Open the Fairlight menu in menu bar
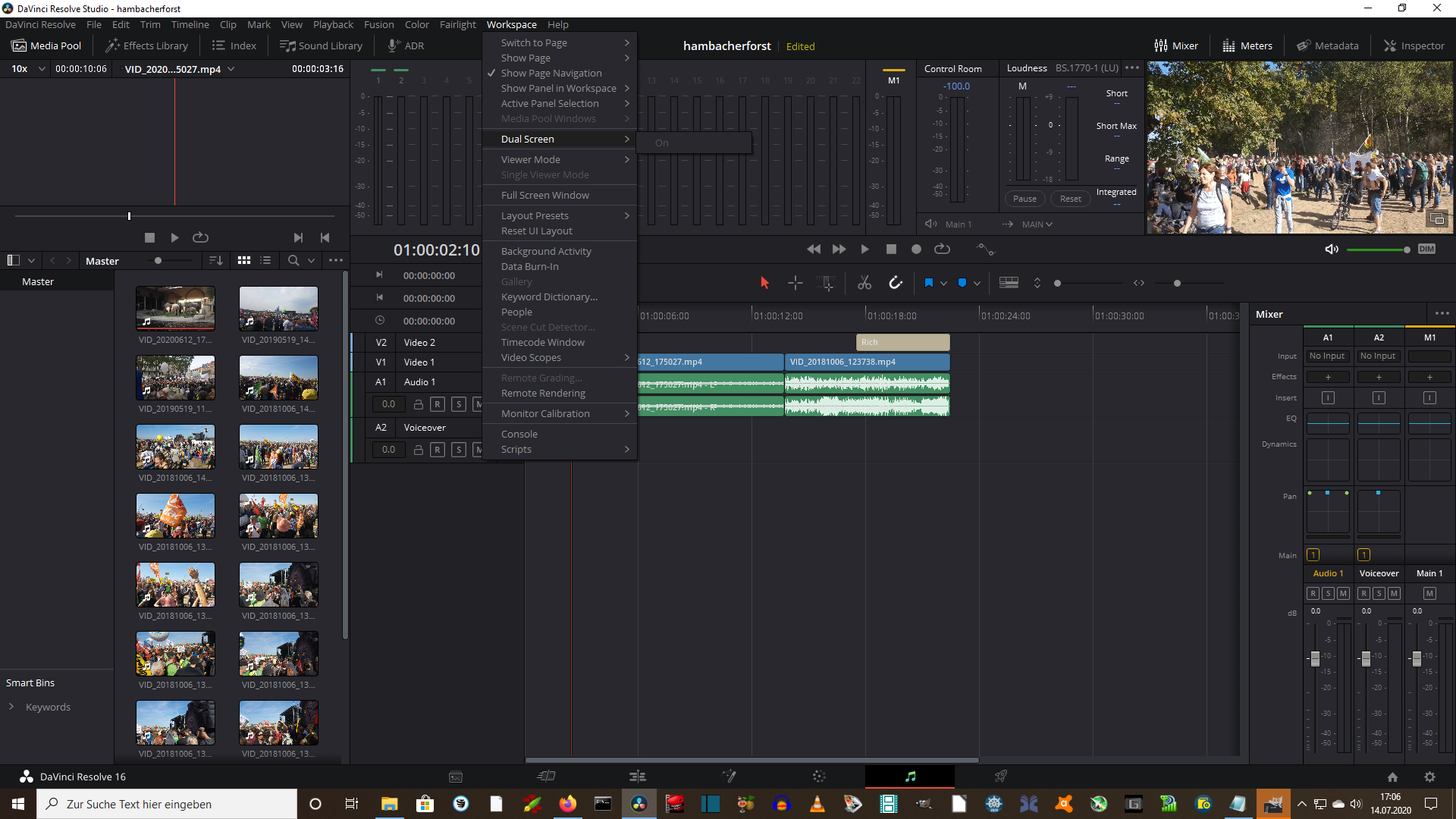The width and height of the screenshot is (1456, 819). pyautogui.click(x=458, y=24)
